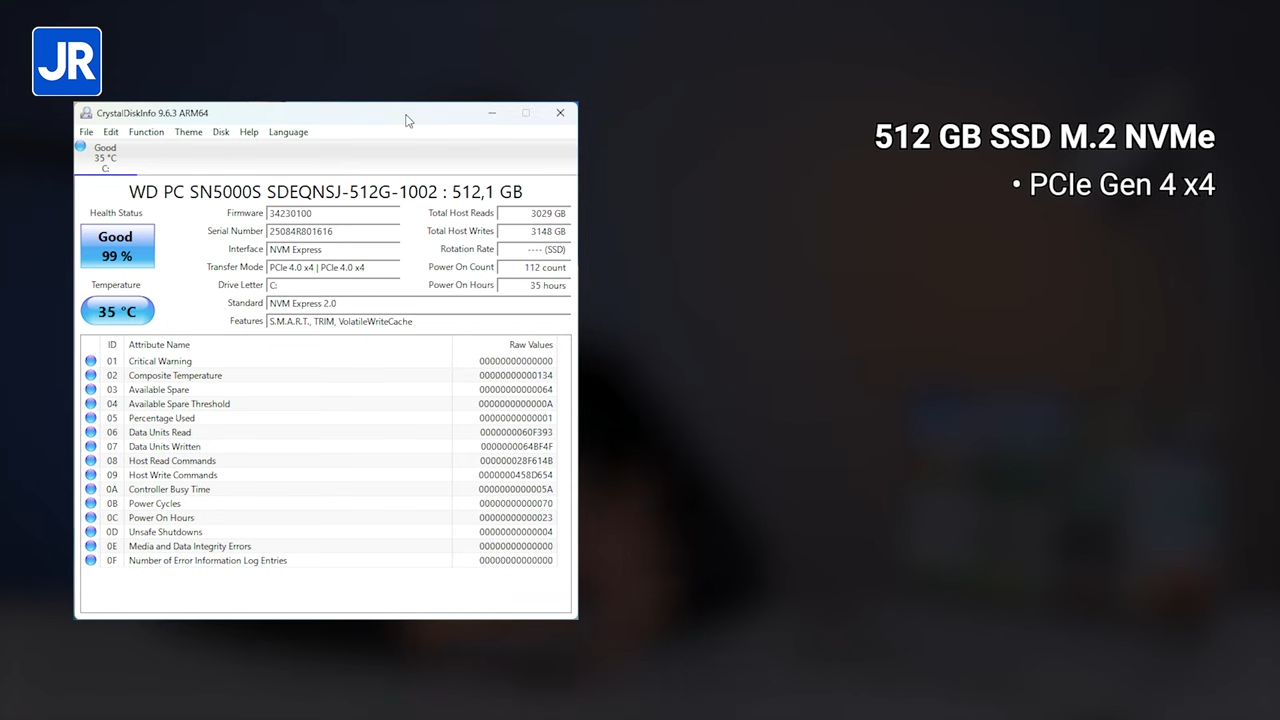Screen dimensions: 1280x720
Task: Click raw value 0000000458D654
Action: [516, 475]
